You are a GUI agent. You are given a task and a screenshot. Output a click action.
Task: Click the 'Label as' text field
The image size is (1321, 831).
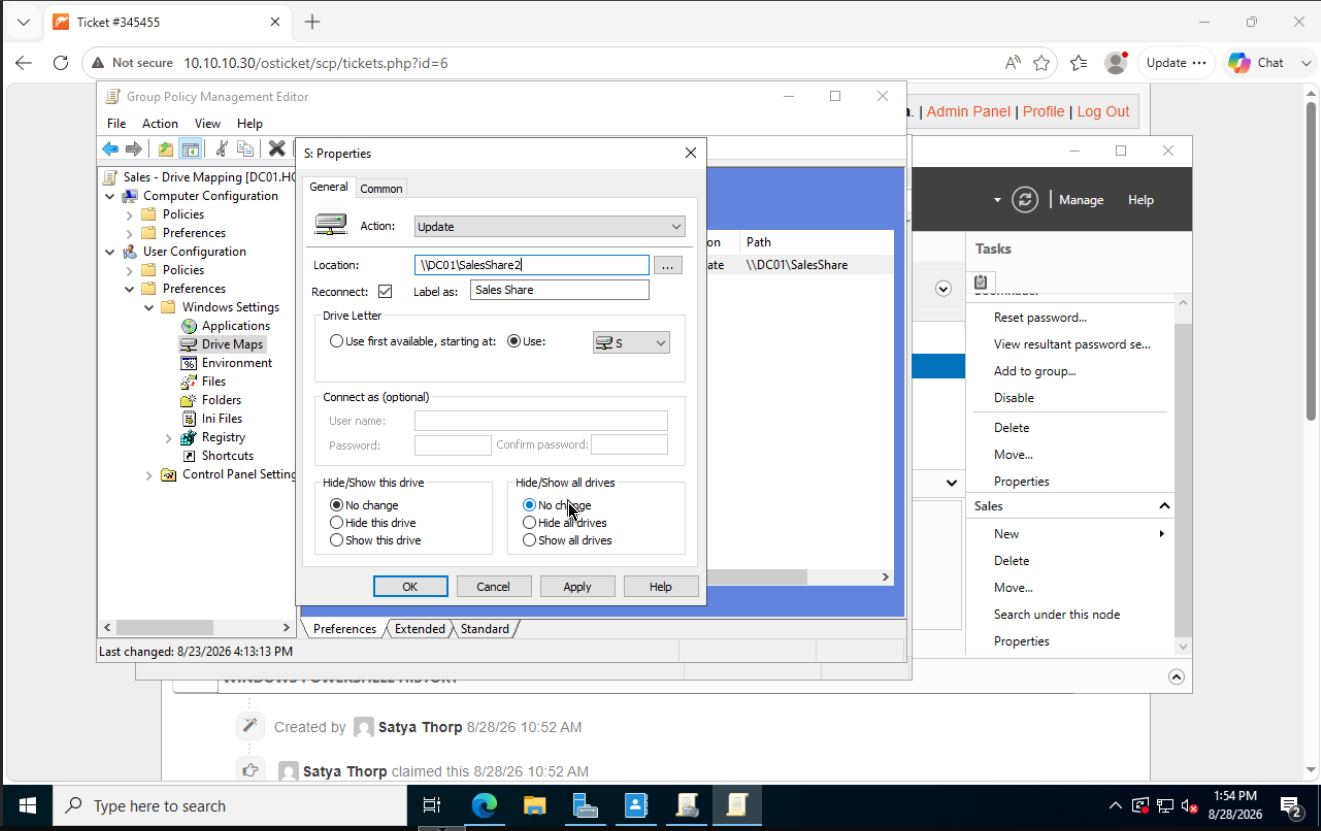[559, 290]
